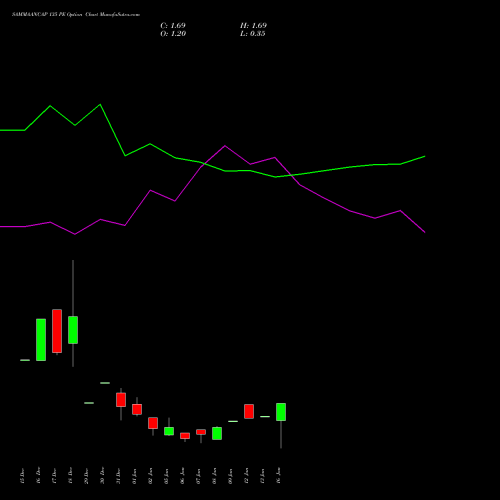This screenshot has width=500, height=500.
Task: Click the close value "C: 1.69"
Action: [173, 26]
